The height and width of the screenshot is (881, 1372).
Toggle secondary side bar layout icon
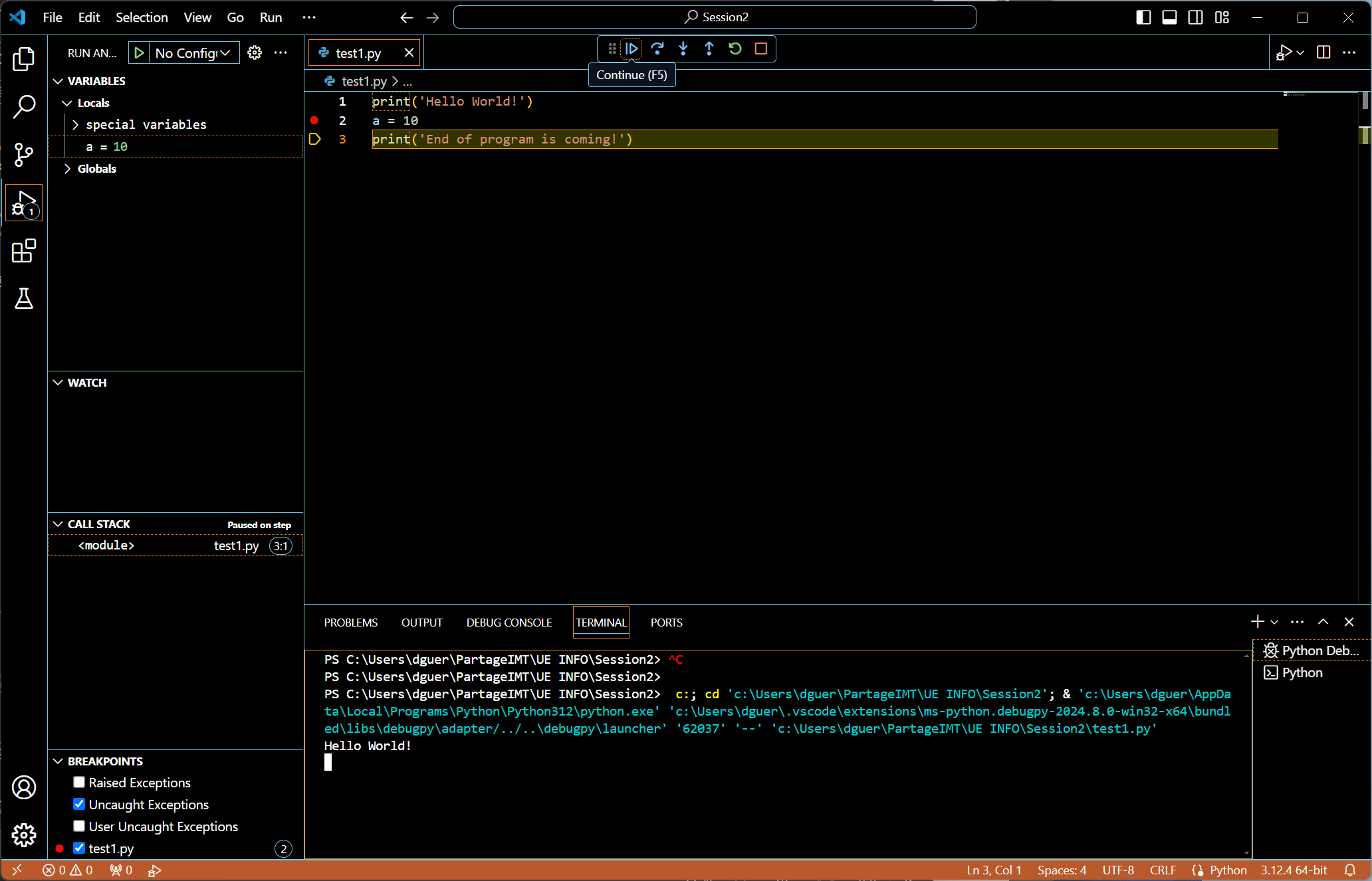pyautogui.click(x=1195, y=18)
